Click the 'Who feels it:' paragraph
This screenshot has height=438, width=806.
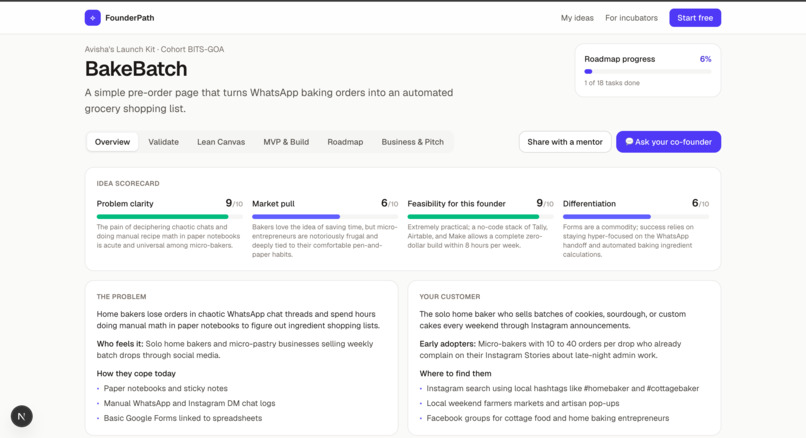click(x=235, y=350)
